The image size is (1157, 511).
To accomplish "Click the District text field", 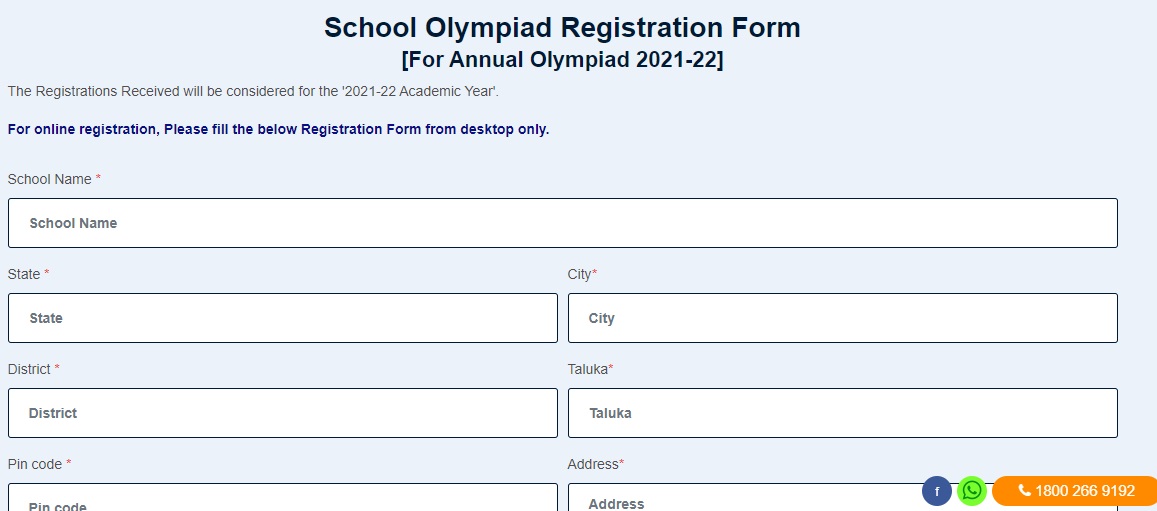I will tap(282, 413).
